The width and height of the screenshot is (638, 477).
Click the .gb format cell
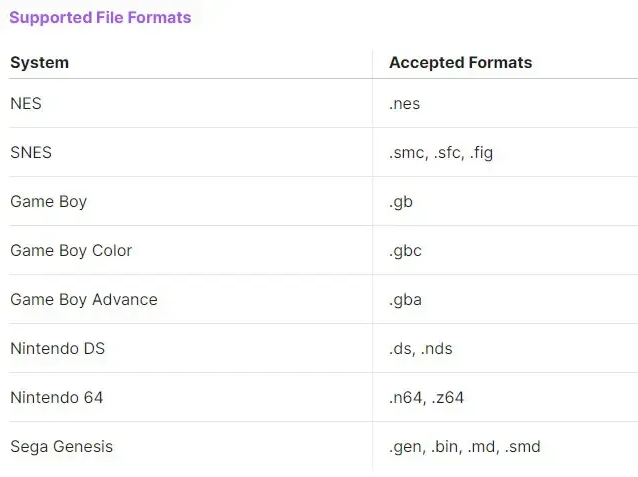click(x=401, y=201)
